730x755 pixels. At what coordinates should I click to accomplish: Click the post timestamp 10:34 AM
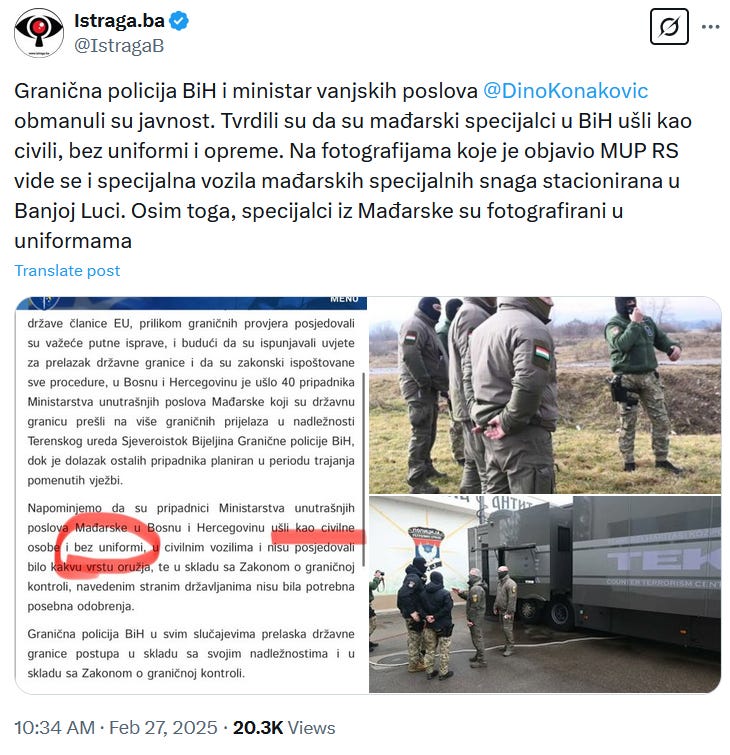coord(54,728)
